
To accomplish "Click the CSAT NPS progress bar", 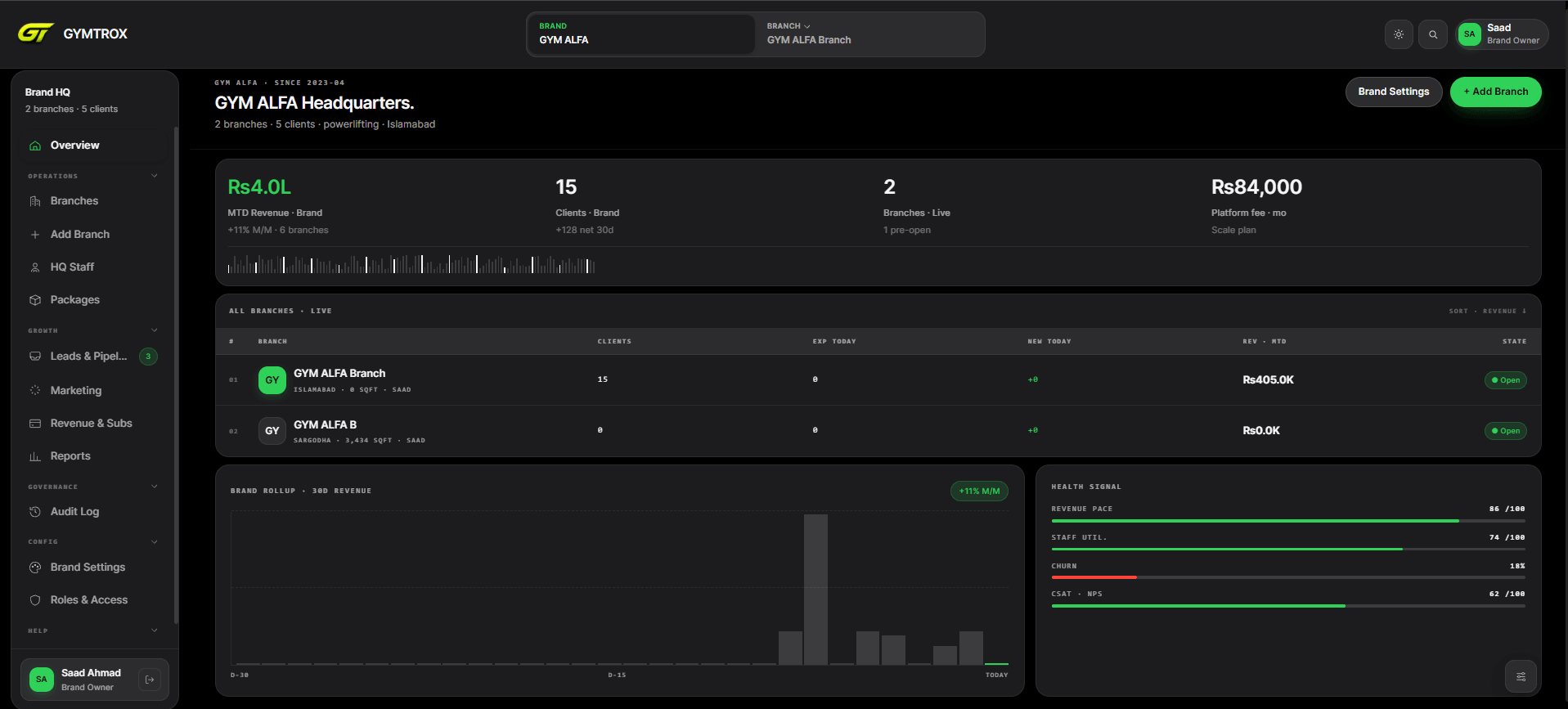I will click(1288, 606).
